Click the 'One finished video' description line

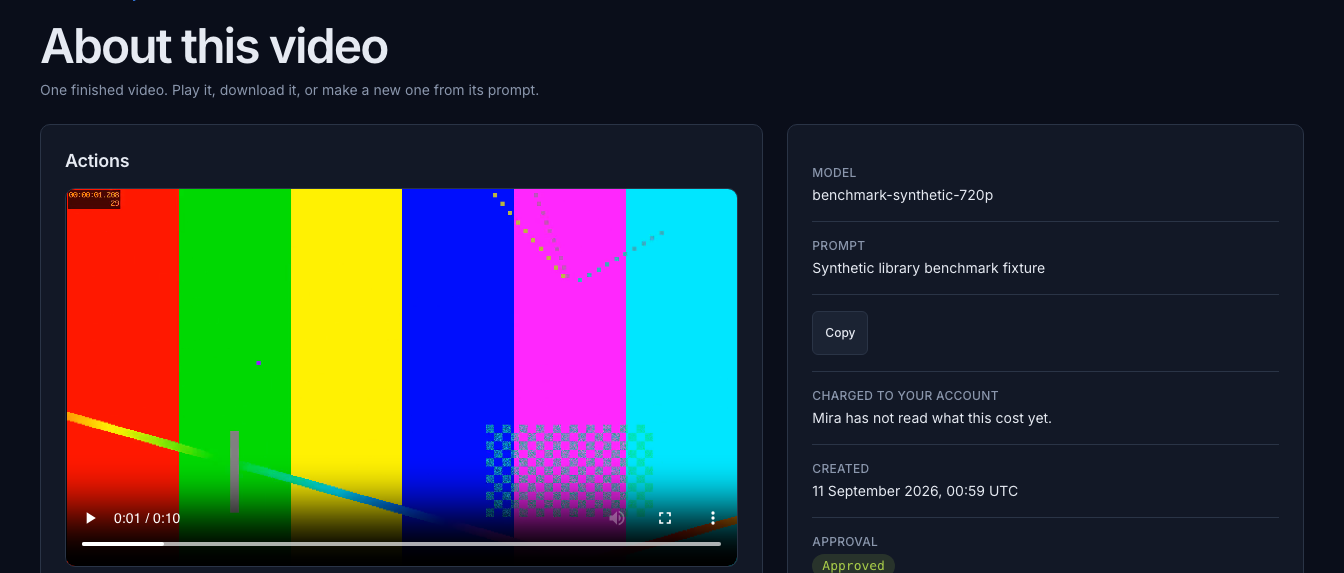point(289,90)
